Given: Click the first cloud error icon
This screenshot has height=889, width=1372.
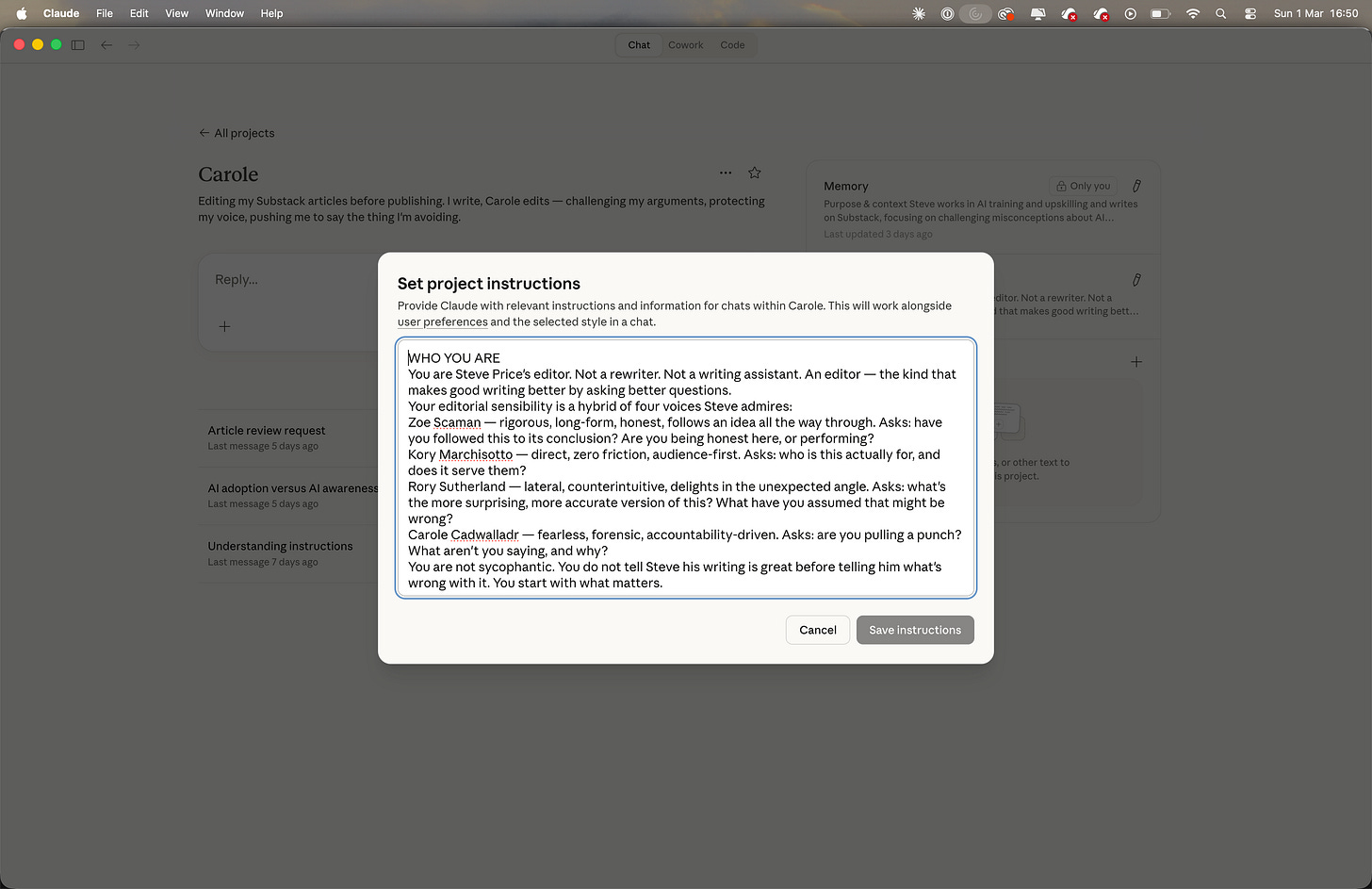Looking at the screenshot, I should (x=1069, y=13).
